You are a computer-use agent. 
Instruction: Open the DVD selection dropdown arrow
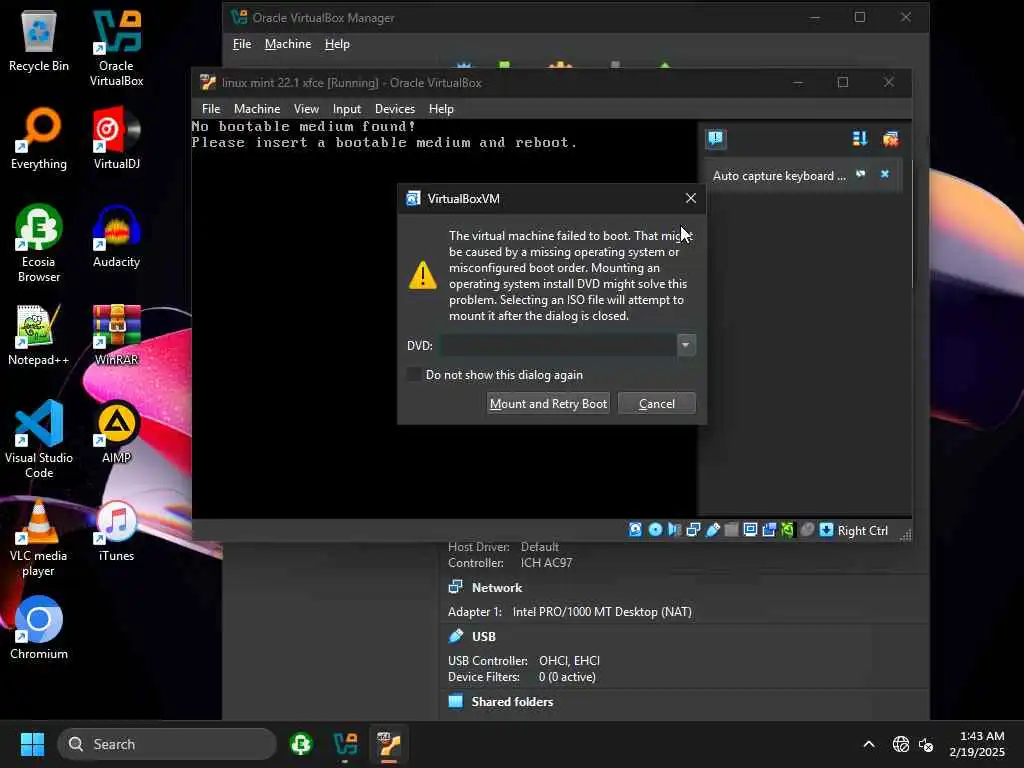tap(686, 345)
